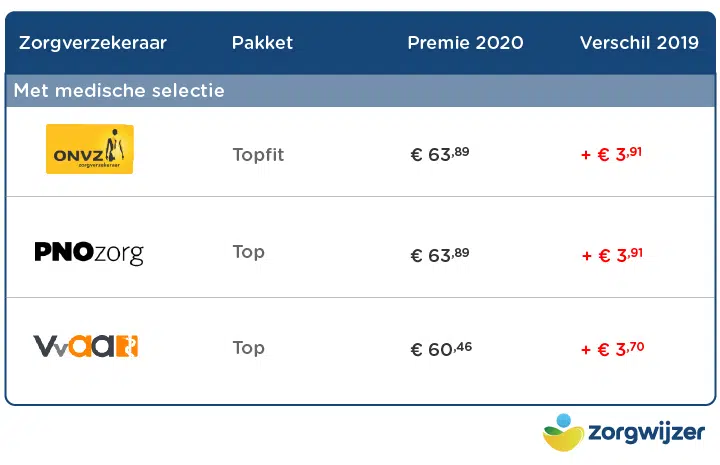Click the ONVZ difference + € 3,91
The height and width of the screenshot is (465, 720).
[612, 154]
